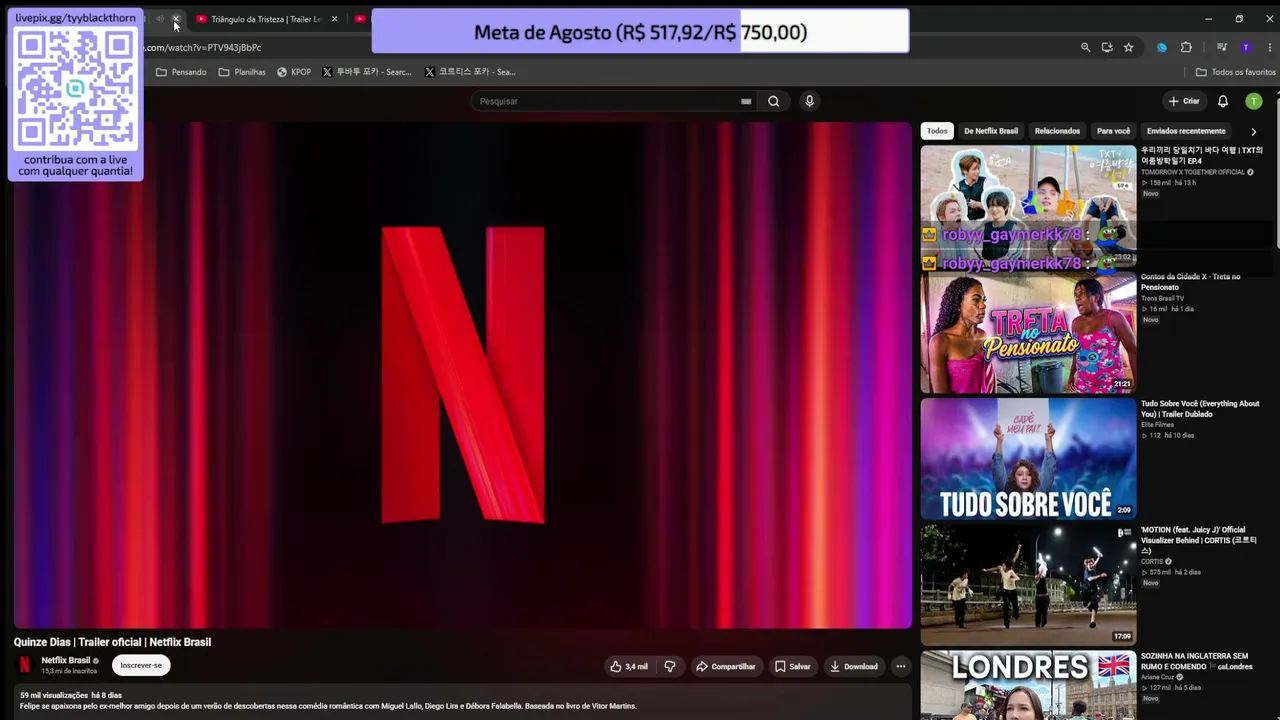Screen dimensions: 1280x720
Task: Open the 투바투 포카 X search bookmark
Action: (x=367, y=72)
